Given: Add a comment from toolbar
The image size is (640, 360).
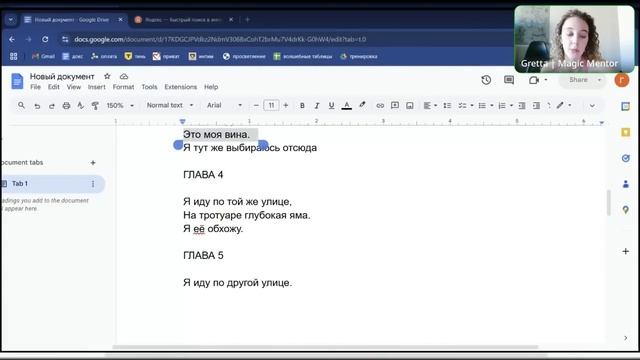Looking at the screenshot, I should (x=395, y=105).
